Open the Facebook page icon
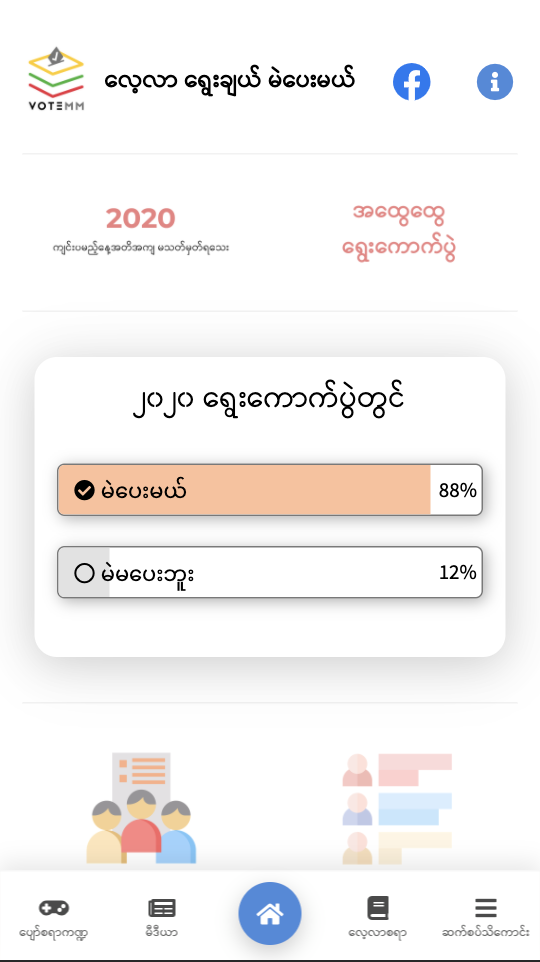540x962 pixels. pos(411,82)
